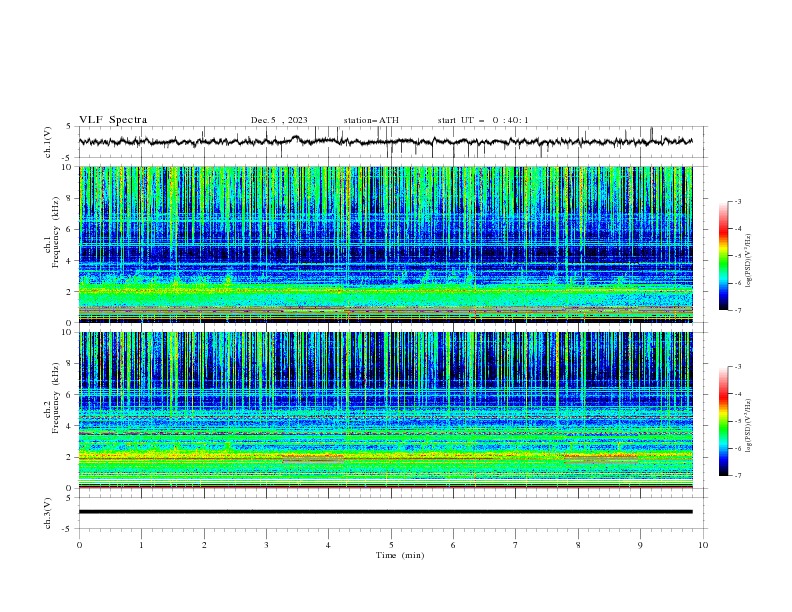Click the "ch.3(V)" axis label
Viewport: 792px width, 612px height.
(x=48, y=513)
